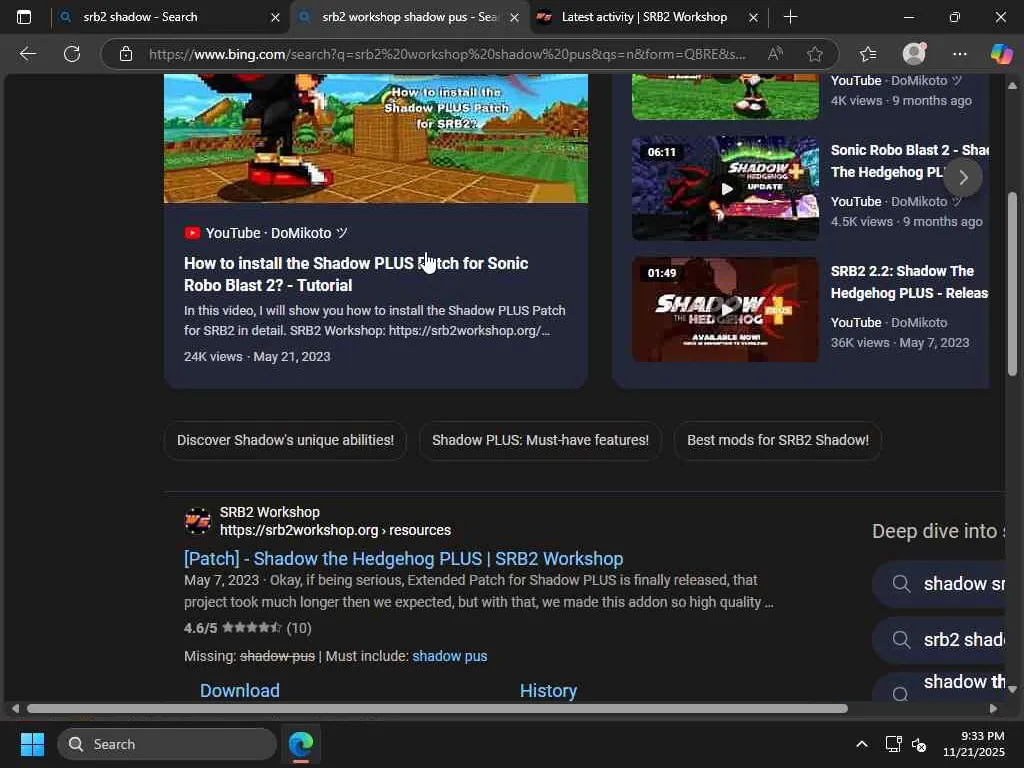Image resolution: width=1024 pixels, height=768 pixels.
Task: Open '[Patch] - Shadow the Hedgehog PLUS' result
Action: (404, 559)
